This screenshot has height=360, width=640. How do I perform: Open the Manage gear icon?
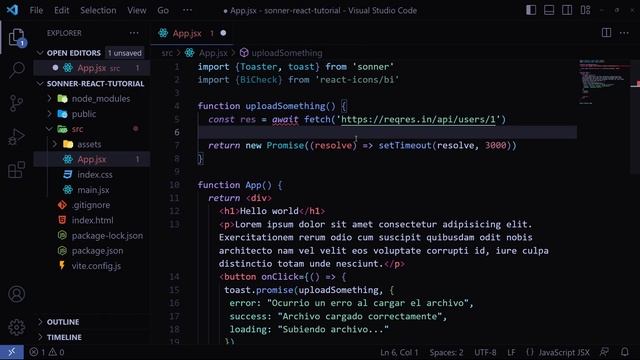click(x=17, y=327)
